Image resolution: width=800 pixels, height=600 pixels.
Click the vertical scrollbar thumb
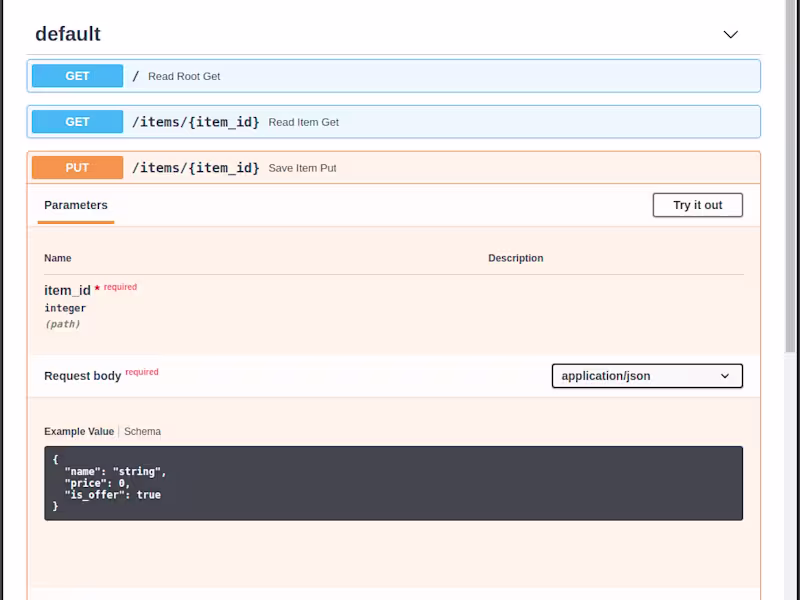791,176
